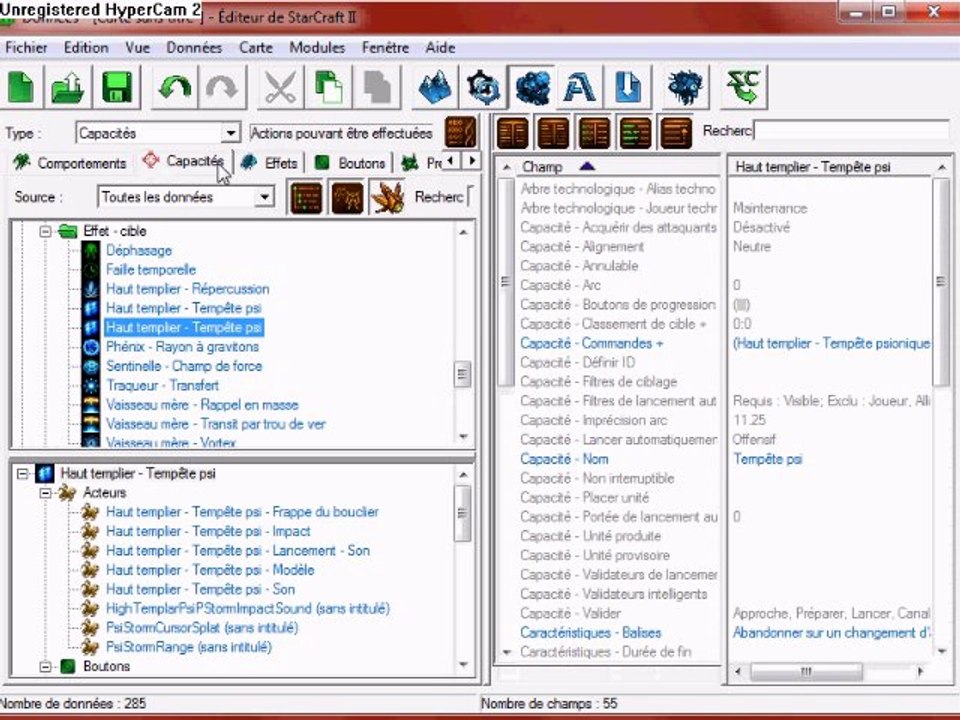The width and height of the screenshot is (960, 720).
Task: Select the Capacités tab
Action: pos(184,161)
